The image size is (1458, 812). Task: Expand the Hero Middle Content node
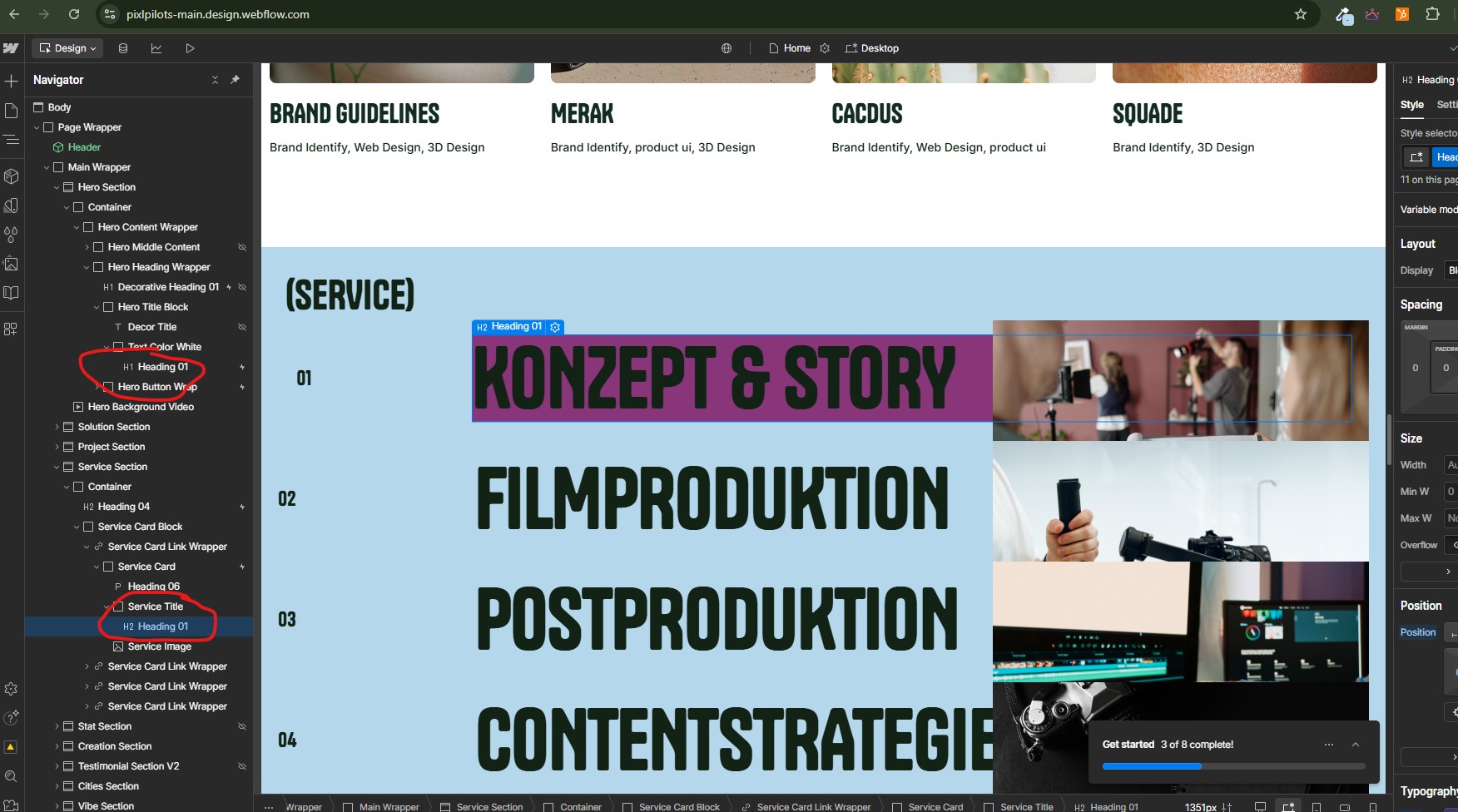[x=87, y=247]
